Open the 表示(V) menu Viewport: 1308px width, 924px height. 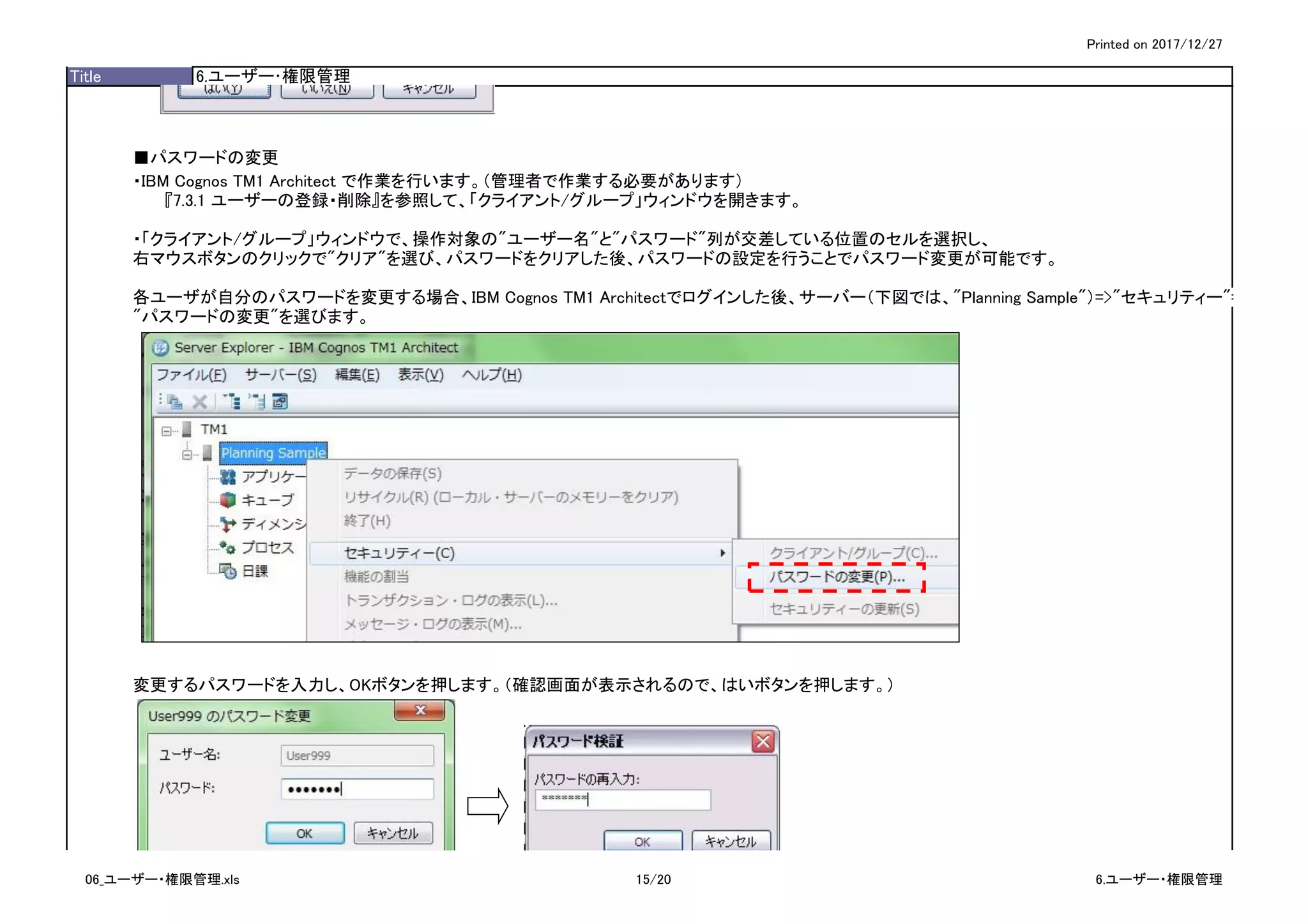420,375
